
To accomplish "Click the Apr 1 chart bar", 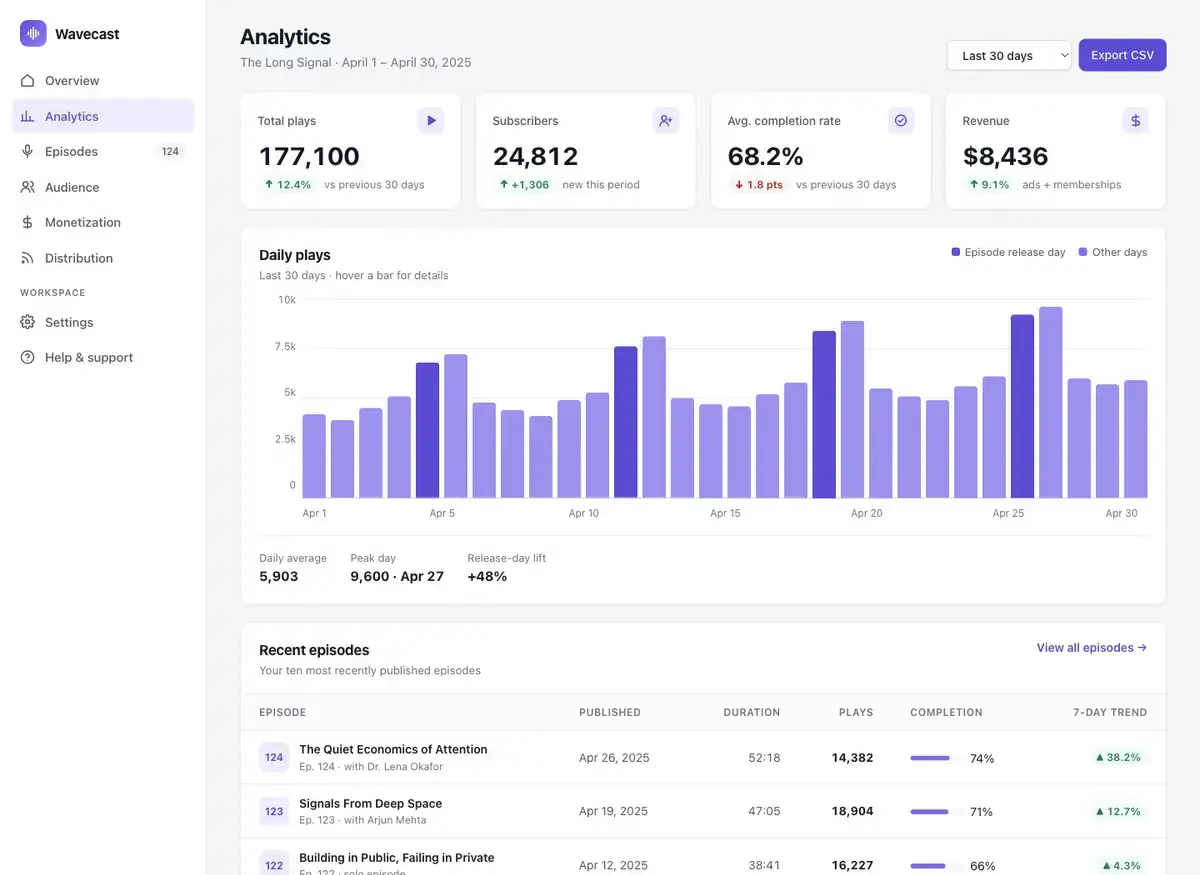I will (314, 456).
